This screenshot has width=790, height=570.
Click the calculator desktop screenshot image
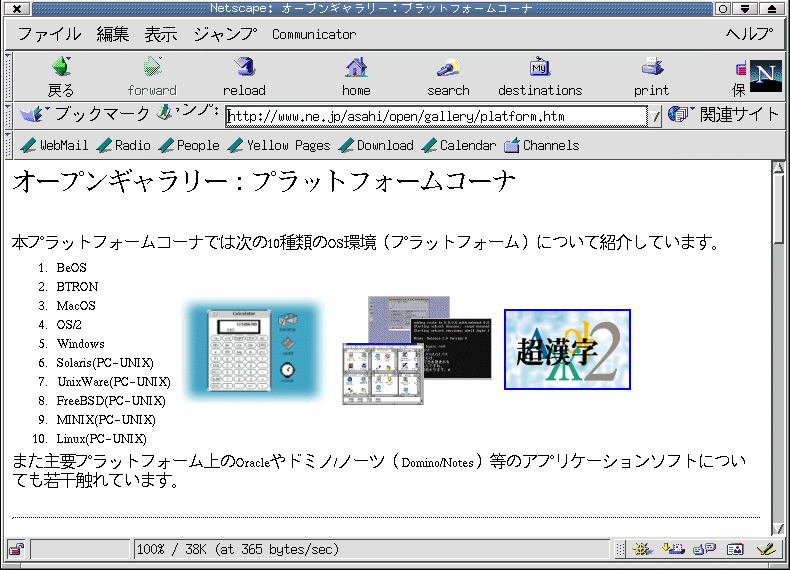[x=253, y=350]
